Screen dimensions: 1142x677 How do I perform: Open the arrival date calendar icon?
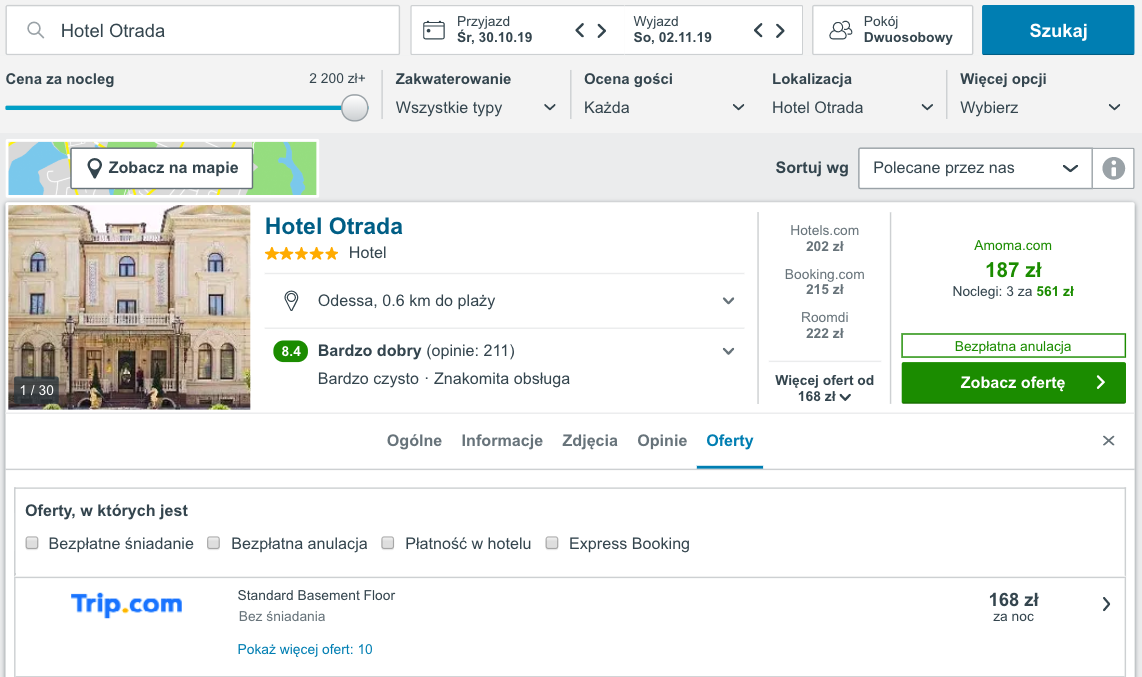(433, 30)
